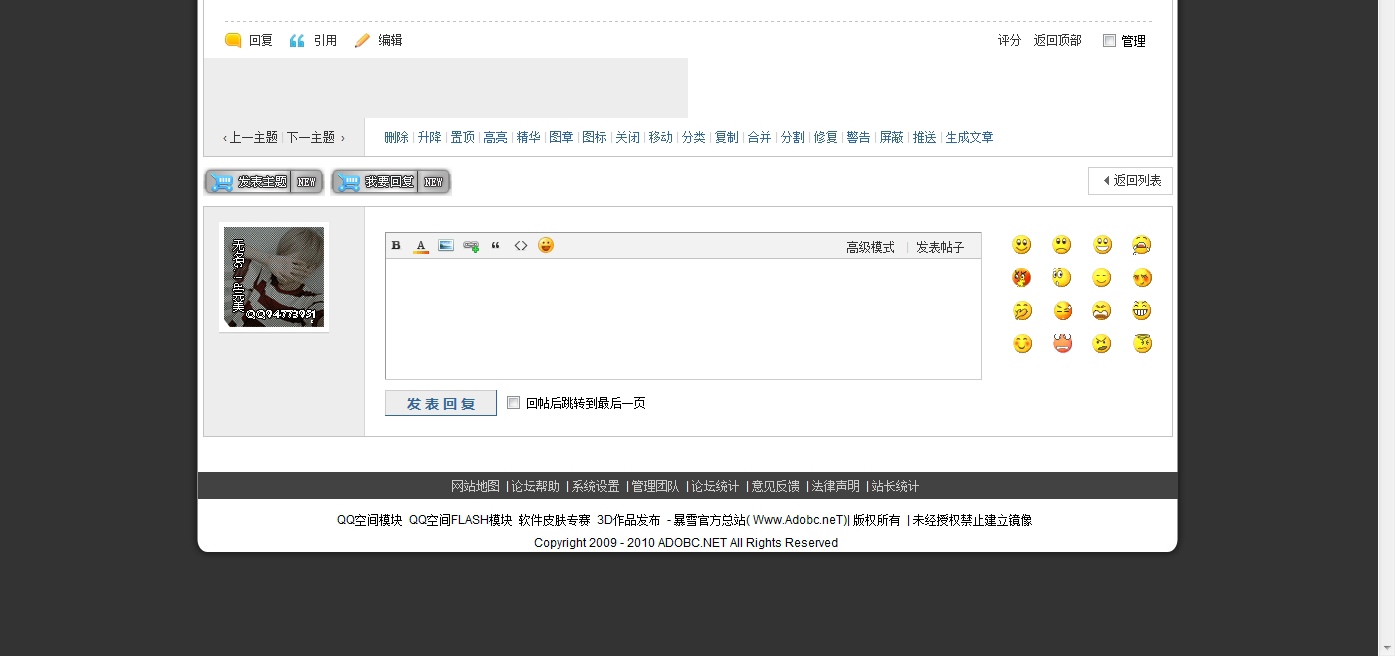
Task: Choose 置顶 to pin the thread
Action: click(x=462, y=138)
